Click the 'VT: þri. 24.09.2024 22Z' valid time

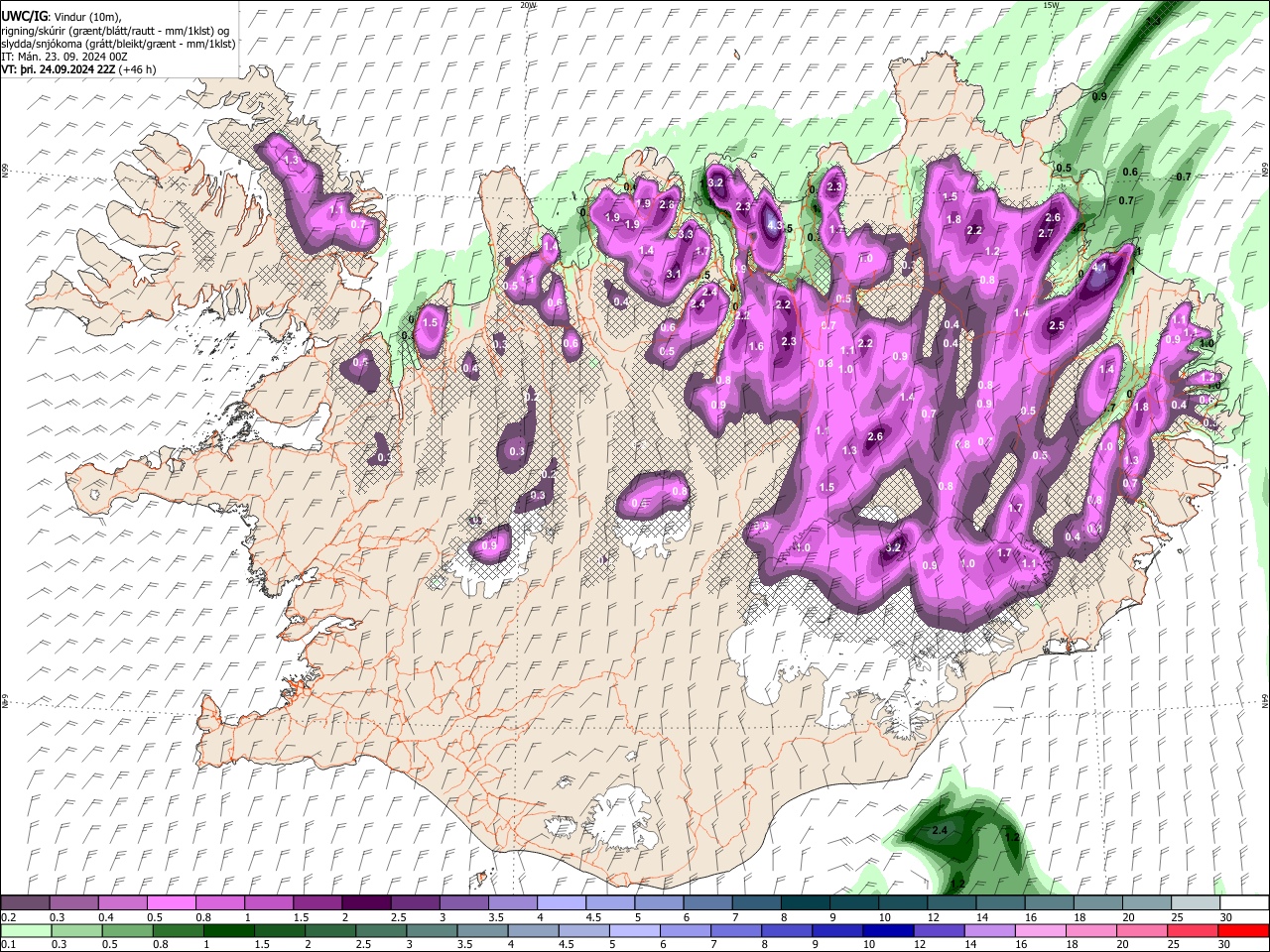58,69
